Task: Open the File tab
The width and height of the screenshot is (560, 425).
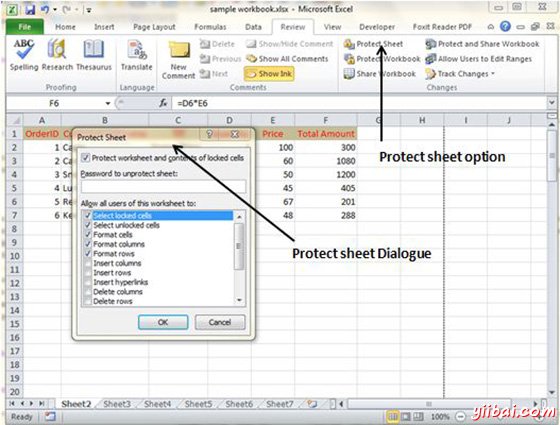Action: point(25,27)
